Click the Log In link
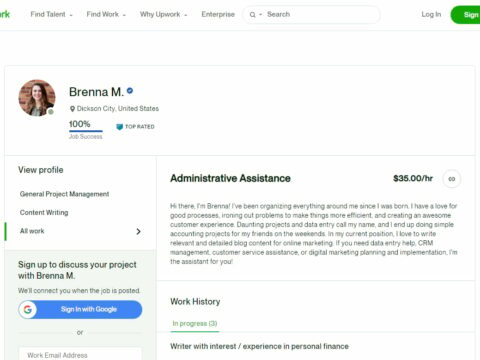The width and height of the screenshot is (480, 360). click(431, 14)
